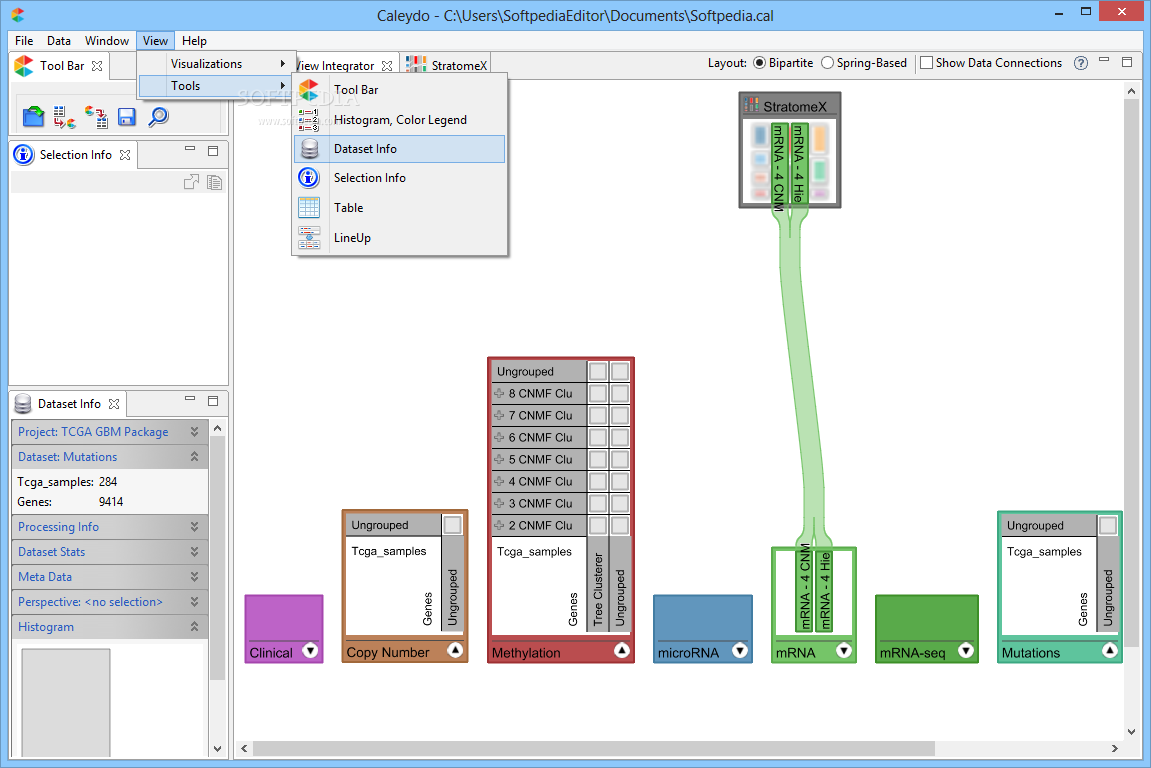Expand the mRNA node arrow
Image resolution: width=1151 pixels, height=768 pixels.
pos(844,651)
